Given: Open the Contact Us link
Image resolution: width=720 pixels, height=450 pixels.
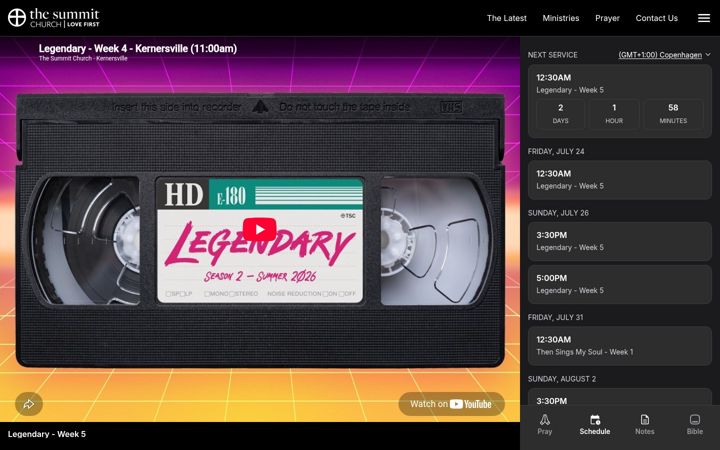Looking at the screenshot, I should point(657,18).
